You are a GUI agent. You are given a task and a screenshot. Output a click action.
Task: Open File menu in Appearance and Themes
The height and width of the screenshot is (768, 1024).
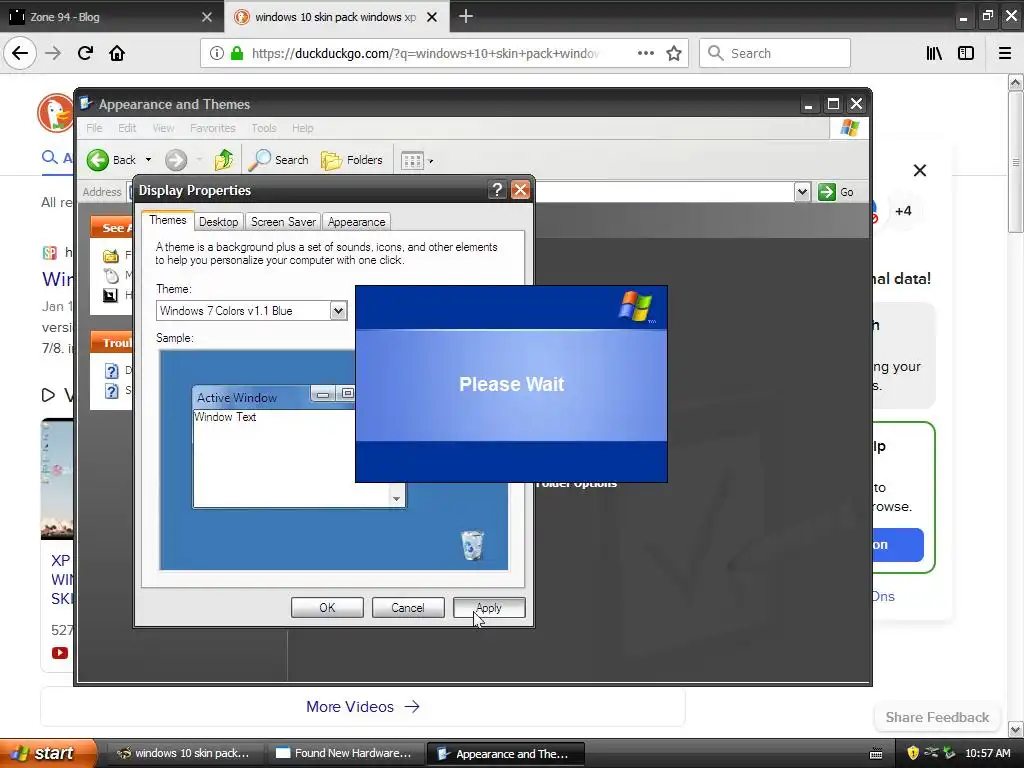(x=94, y=128)
